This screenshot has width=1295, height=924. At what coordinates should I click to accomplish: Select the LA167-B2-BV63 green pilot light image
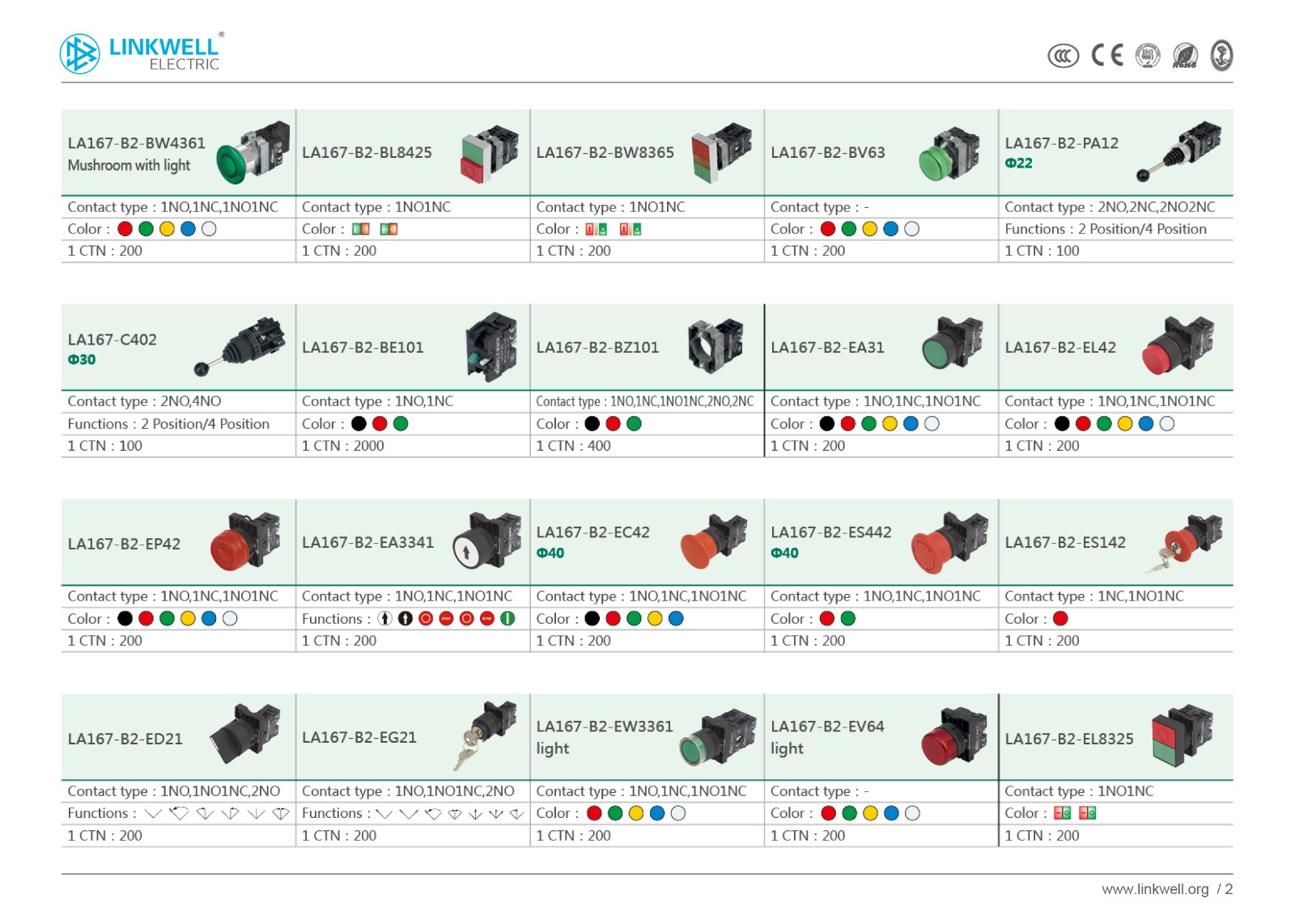coord(949,154)
